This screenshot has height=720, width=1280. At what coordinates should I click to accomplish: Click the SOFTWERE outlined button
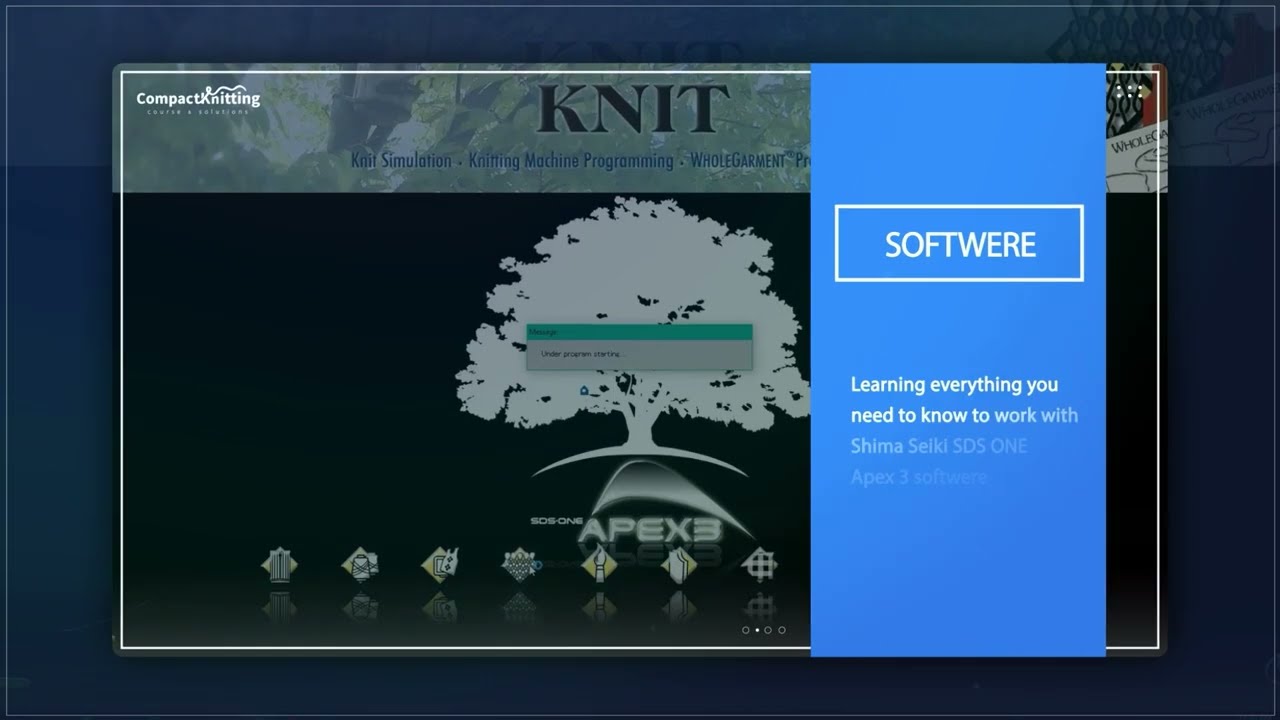(959, 243)
